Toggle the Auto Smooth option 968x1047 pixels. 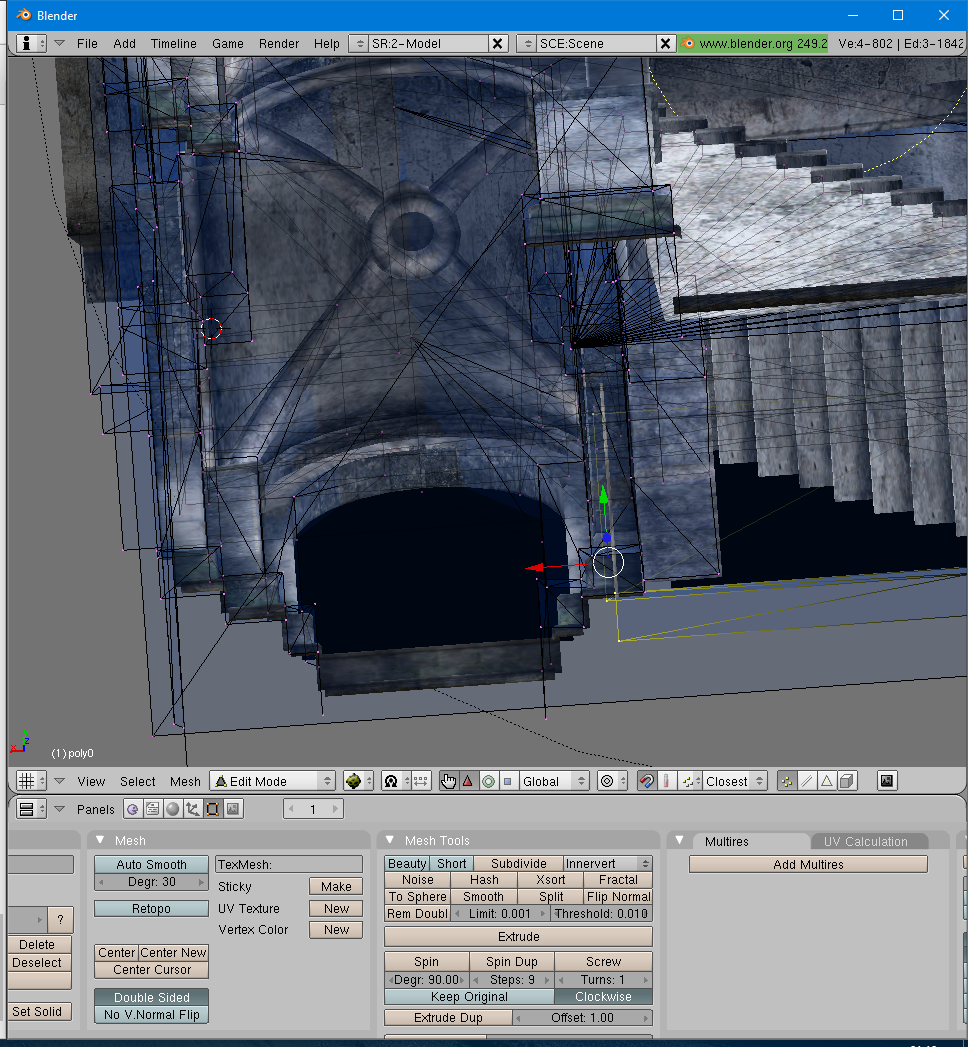point(152,864)
